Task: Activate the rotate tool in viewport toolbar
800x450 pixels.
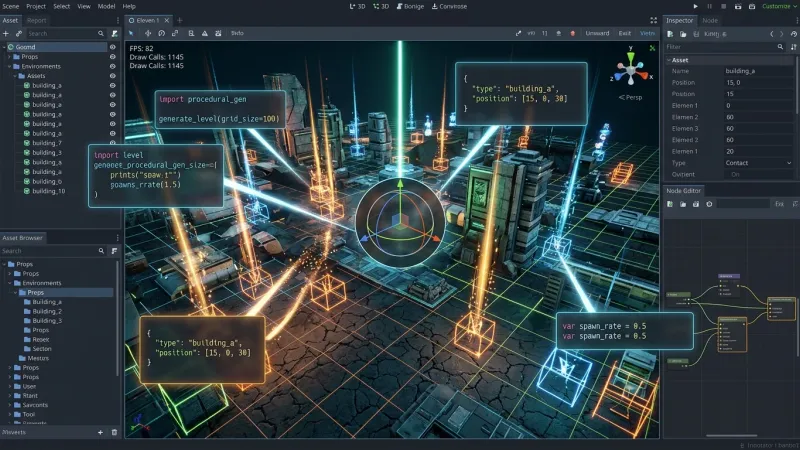Action: point(161,33)
